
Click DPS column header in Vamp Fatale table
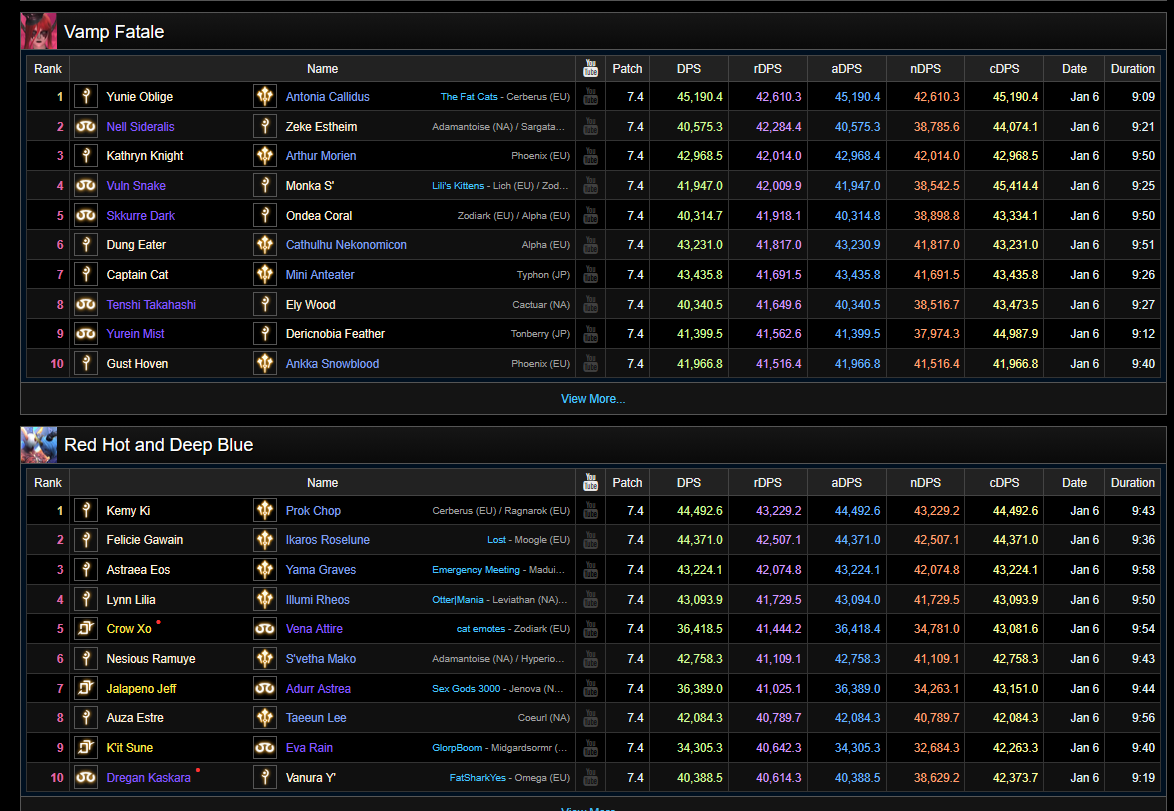tap(689, 68)
